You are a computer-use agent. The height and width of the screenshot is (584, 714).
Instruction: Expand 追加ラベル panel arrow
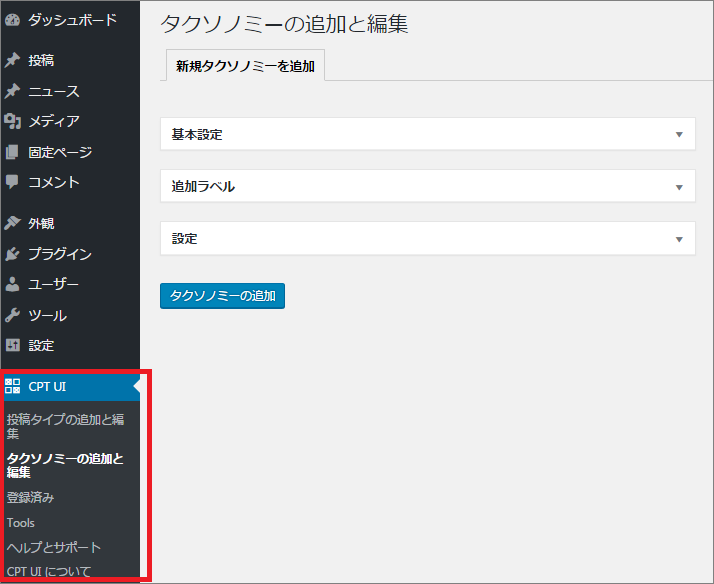(679, 187)
